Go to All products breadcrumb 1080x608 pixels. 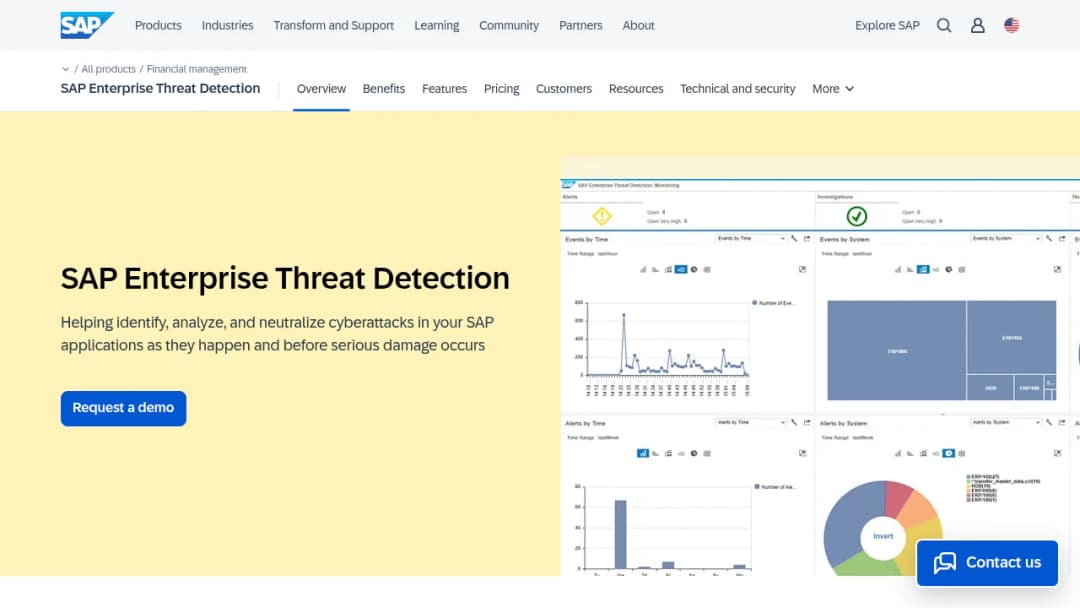click(108, 69)
